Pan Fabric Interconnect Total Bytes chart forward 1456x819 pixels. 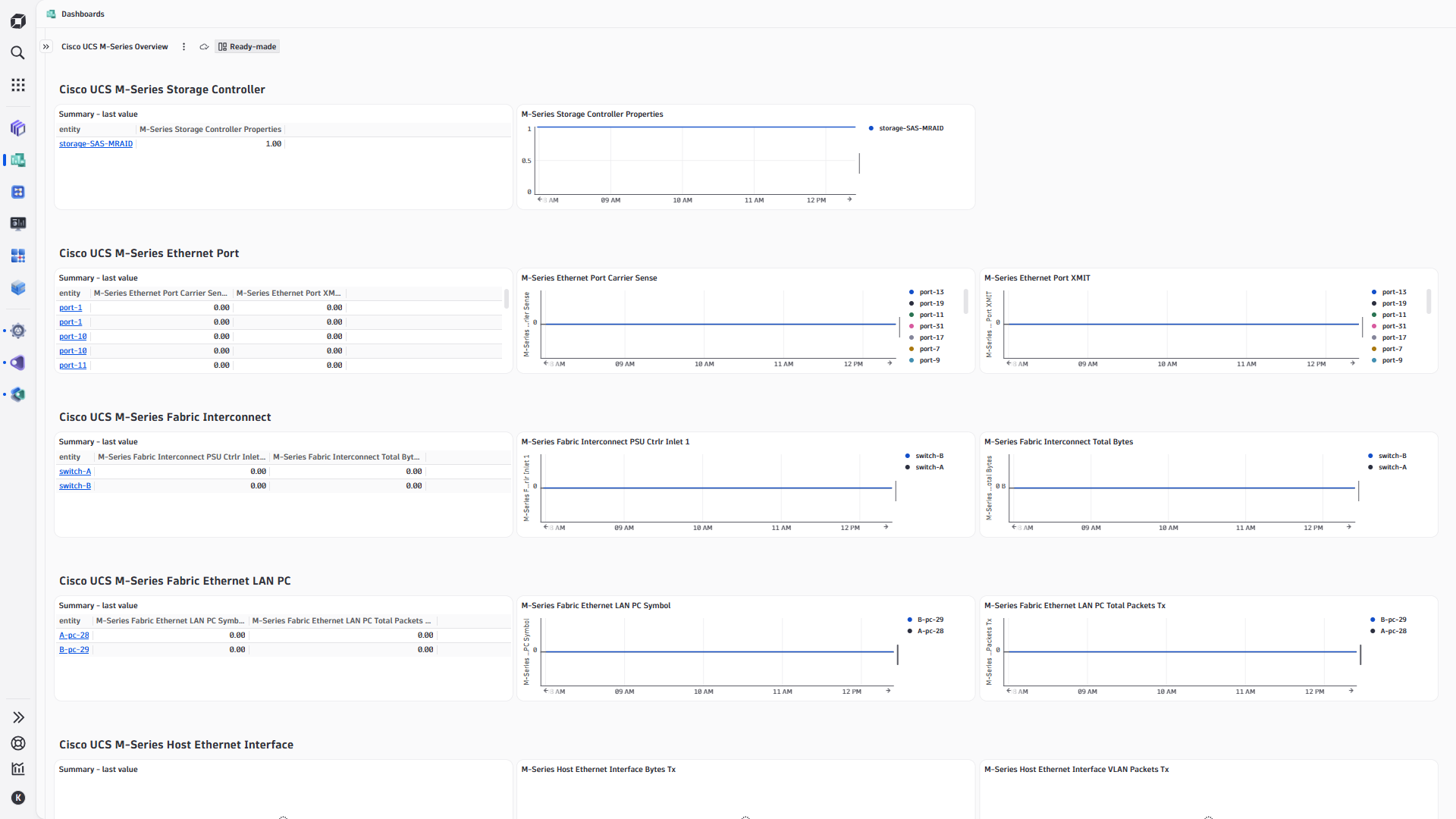pos(1349,527)
